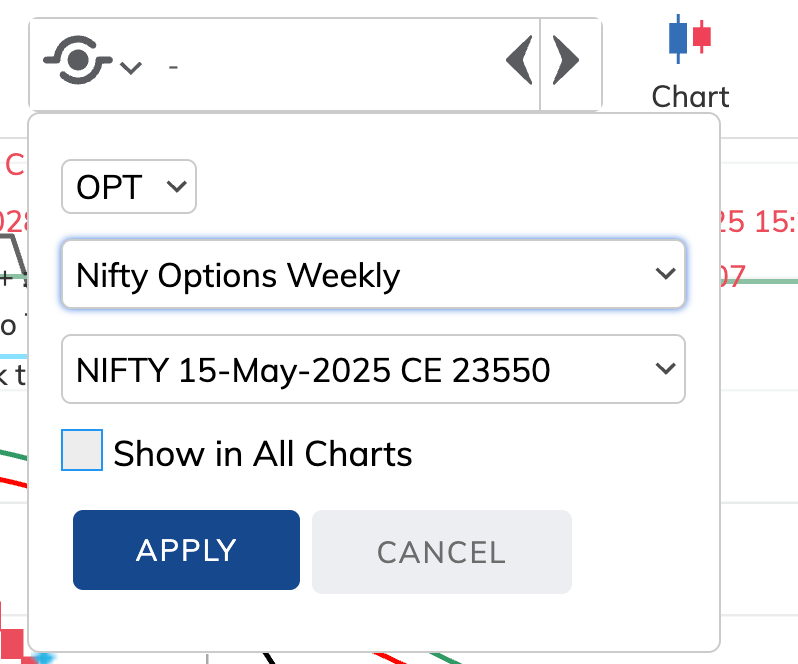Image resolution: width=798 pixels, height=664 pixels.
Task: Click the arrow on the OPT selector
Action: pyautogui.click(x=177, y=187)
